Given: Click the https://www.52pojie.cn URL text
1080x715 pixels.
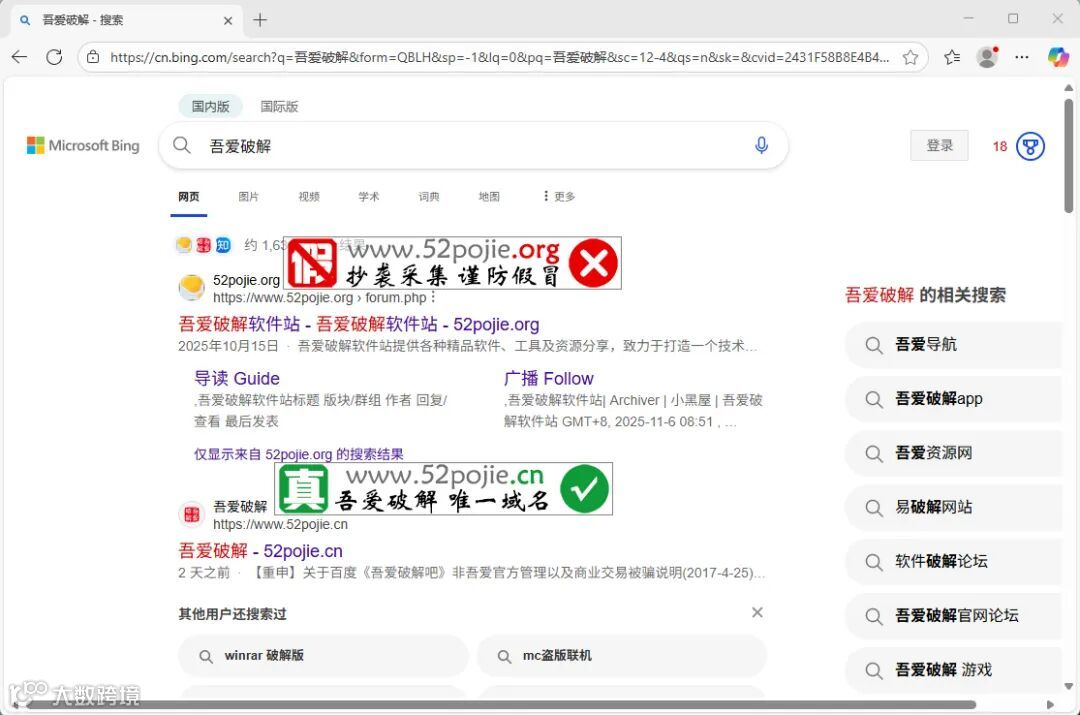Looking at the screenshot, I should 280,524.
